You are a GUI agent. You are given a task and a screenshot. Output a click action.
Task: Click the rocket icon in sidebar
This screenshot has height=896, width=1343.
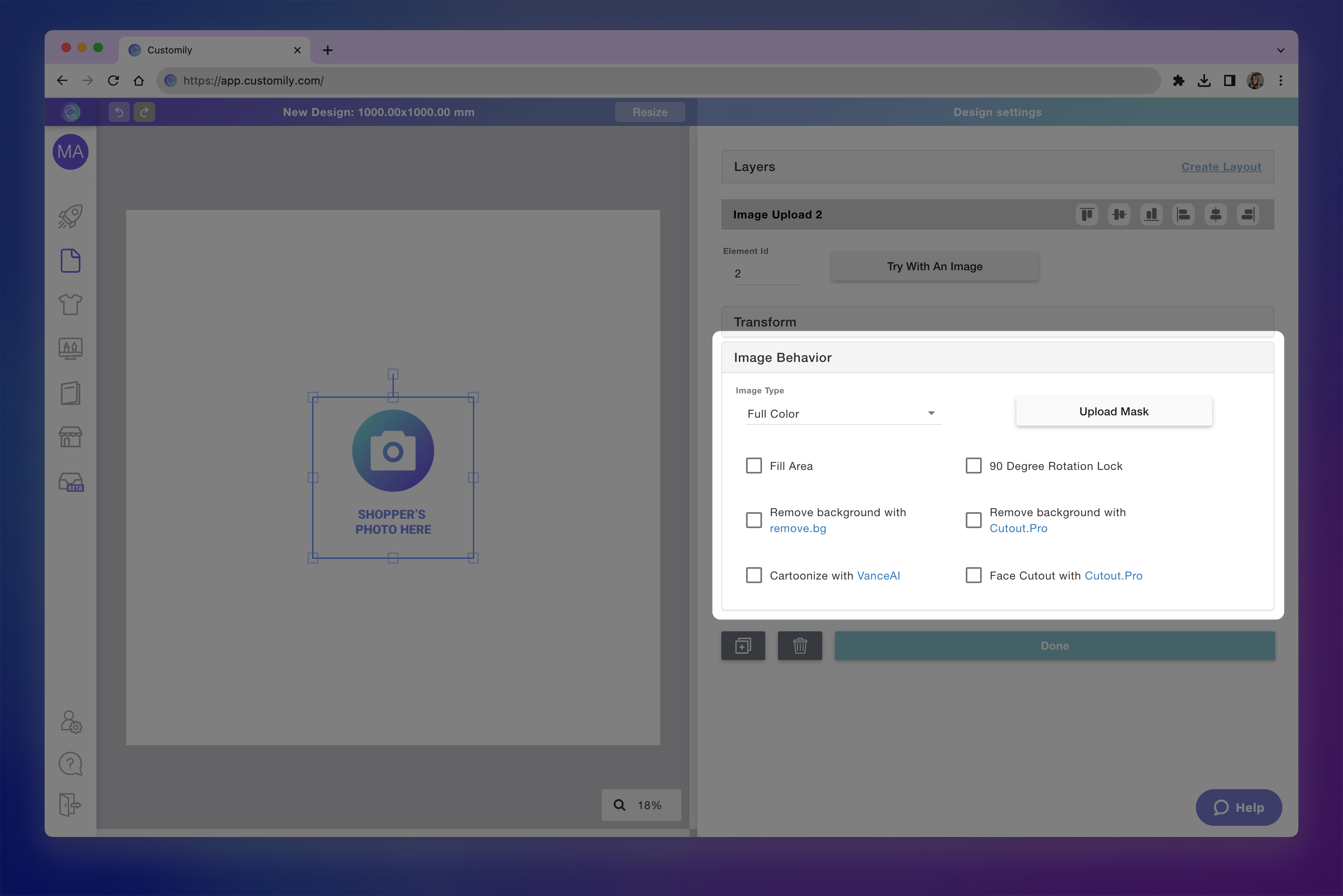70,216
